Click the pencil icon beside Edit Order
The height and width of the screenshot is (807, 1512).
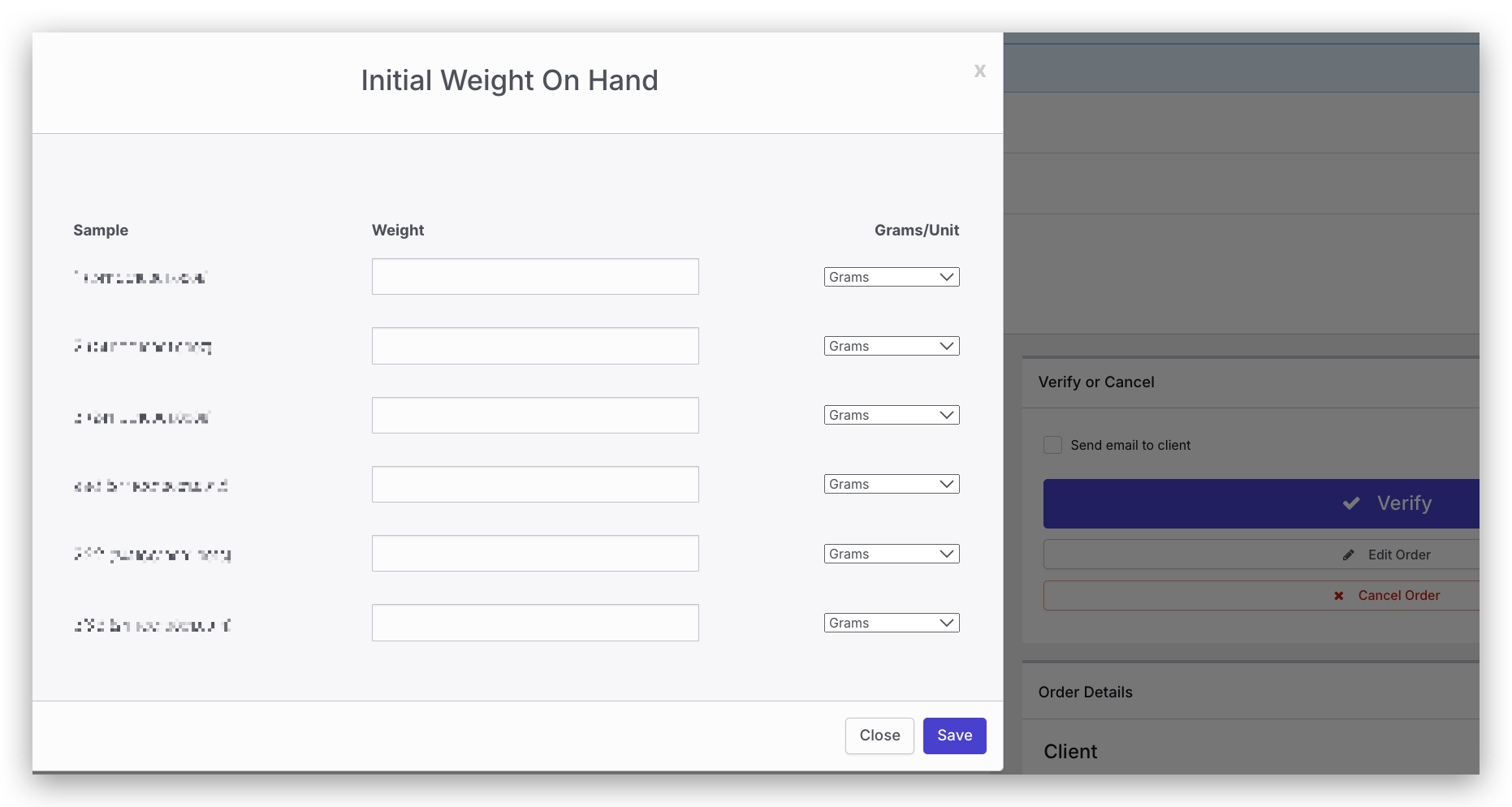(x=1348, y=555)
